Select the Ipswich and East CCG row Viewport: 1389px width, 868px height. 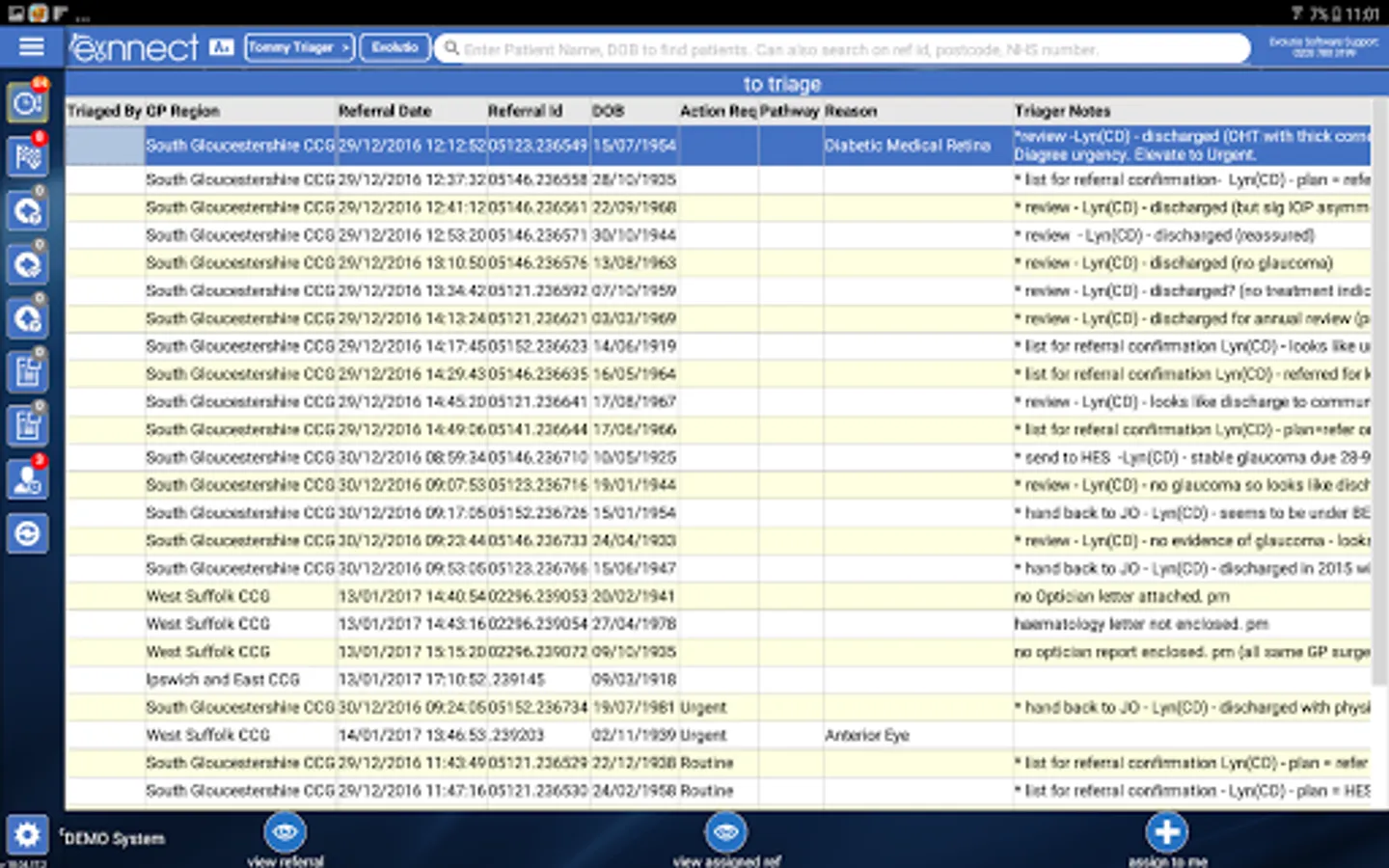tap(718, 680)
